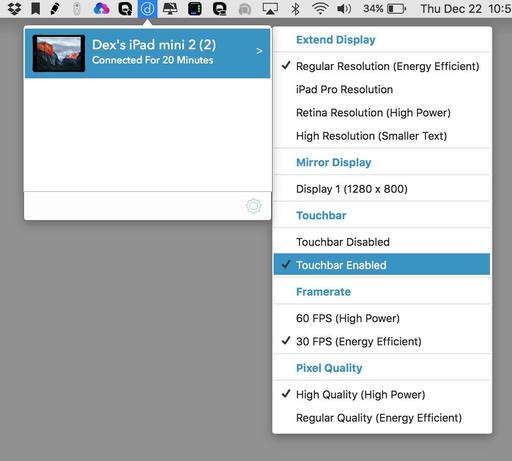Image resolution: width=512 pixels, height=461 pixels.
Task: Click the iPad wallpaper thumbnail
Action: pos(59,53)
